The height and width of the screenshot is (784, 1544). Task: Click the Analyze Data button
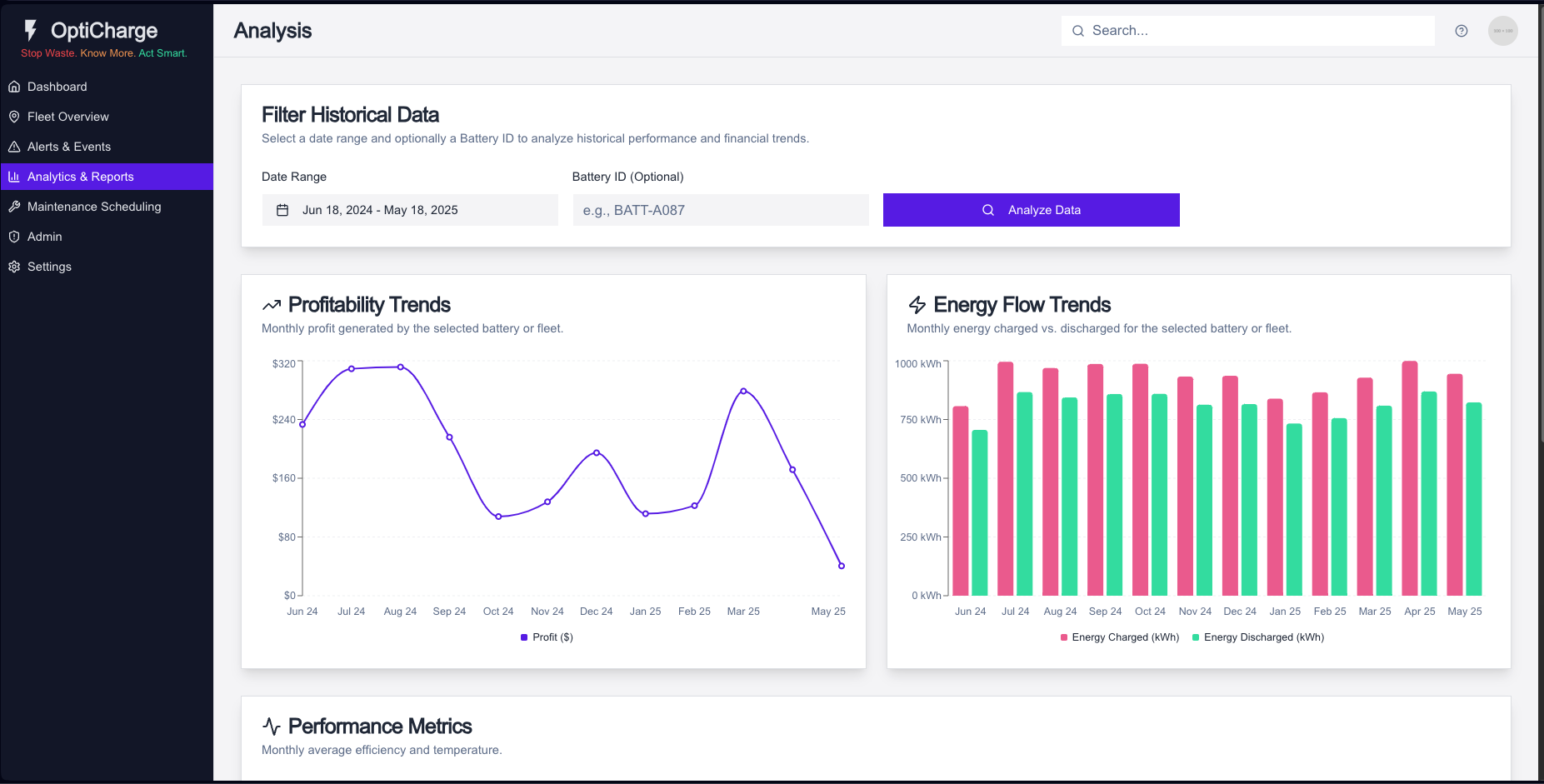pos(1031,210)
